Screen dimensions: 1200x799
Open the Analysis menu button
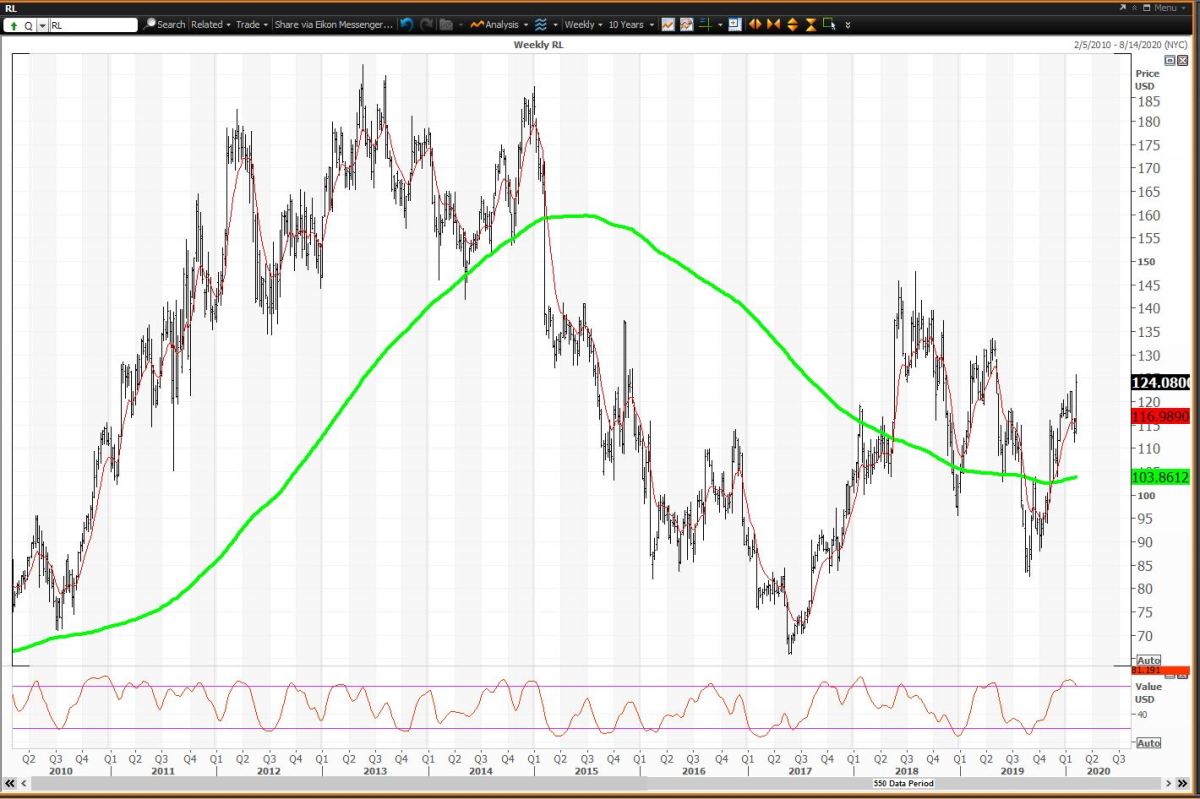tap(498, 24)
